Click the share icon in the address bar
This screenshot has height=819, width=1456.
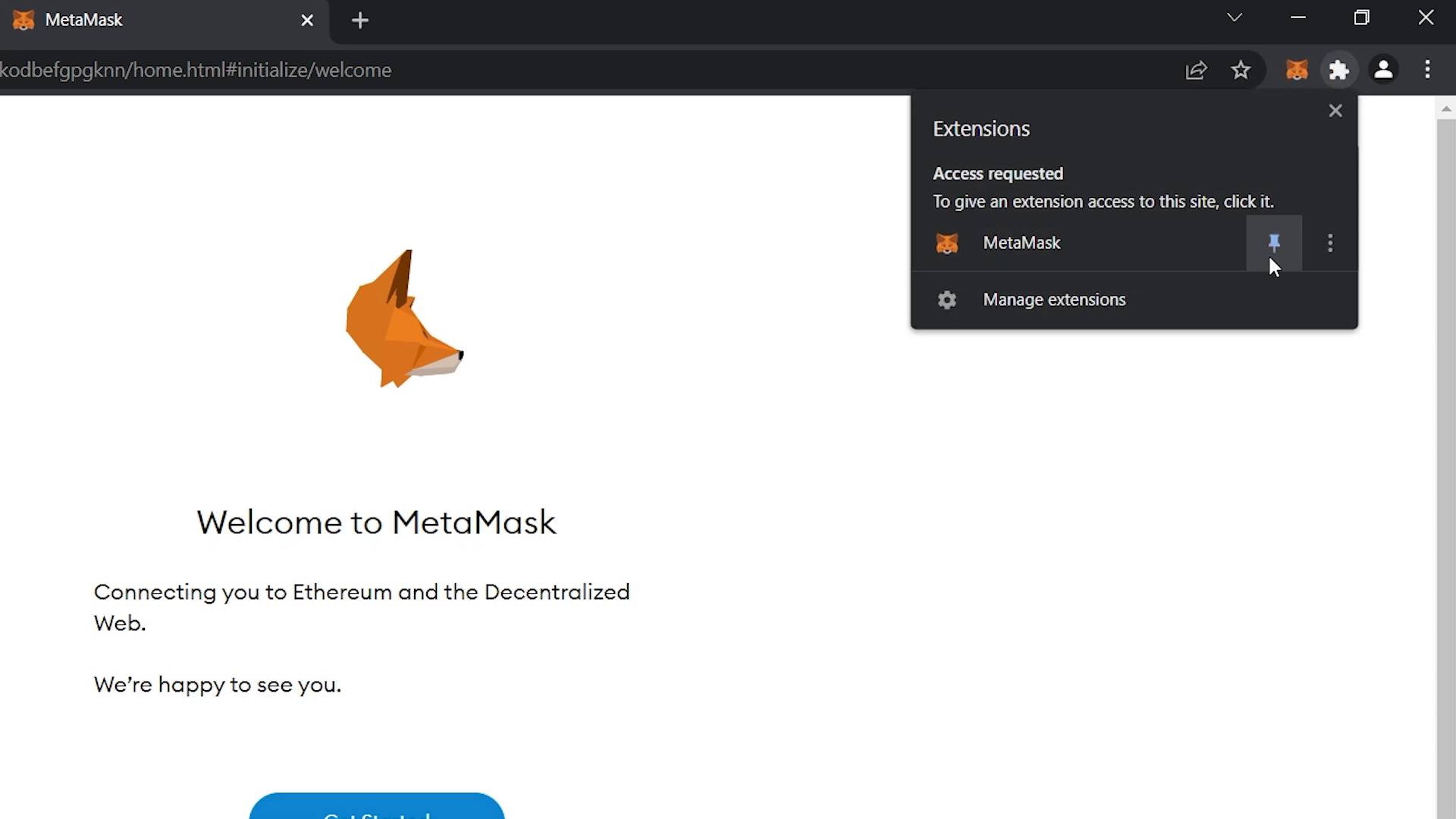pyautogui.click(x=1197, y=70)
